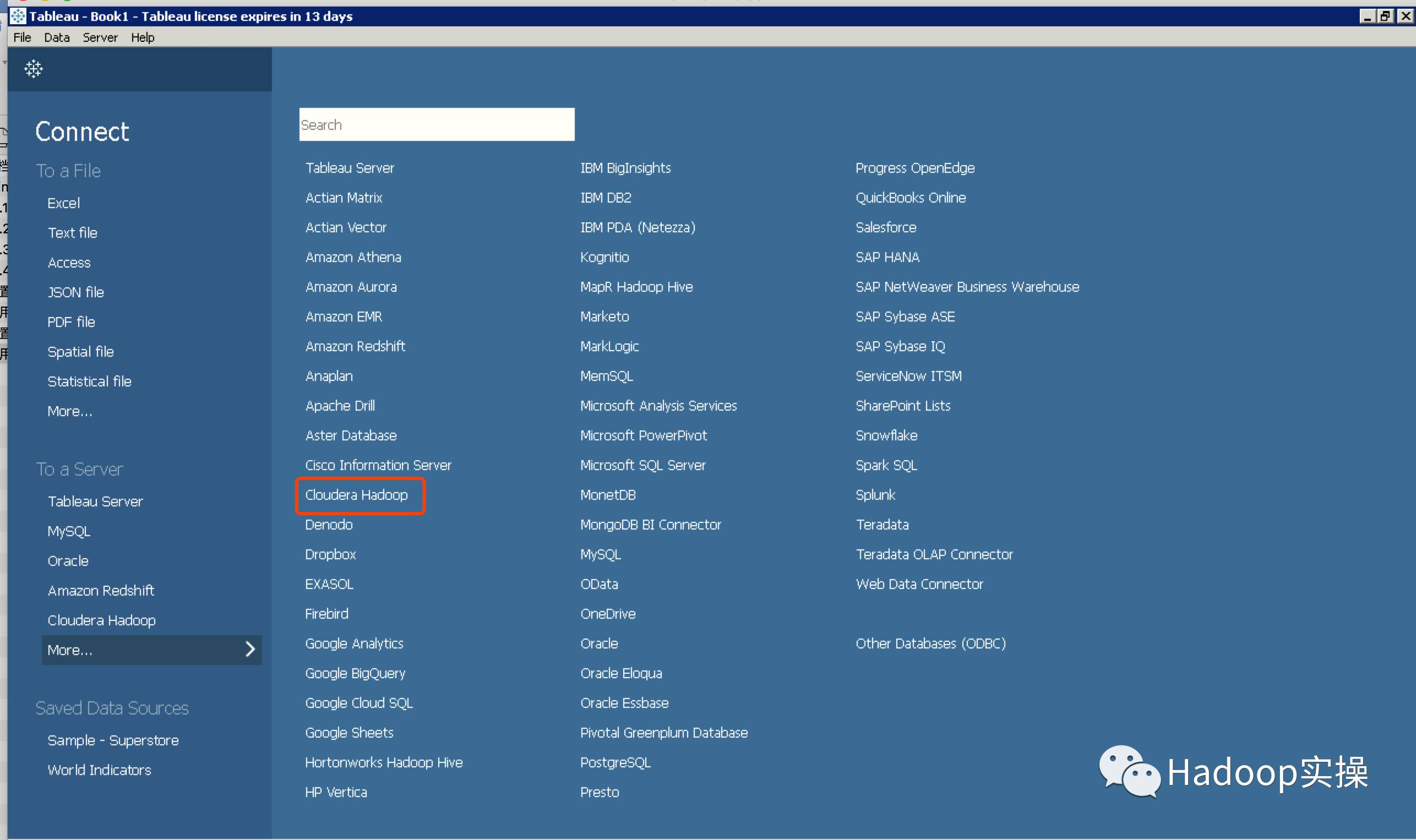The image size is (1416, 840).
Task: Choose Spatial file connector
Action: (81, 352)
